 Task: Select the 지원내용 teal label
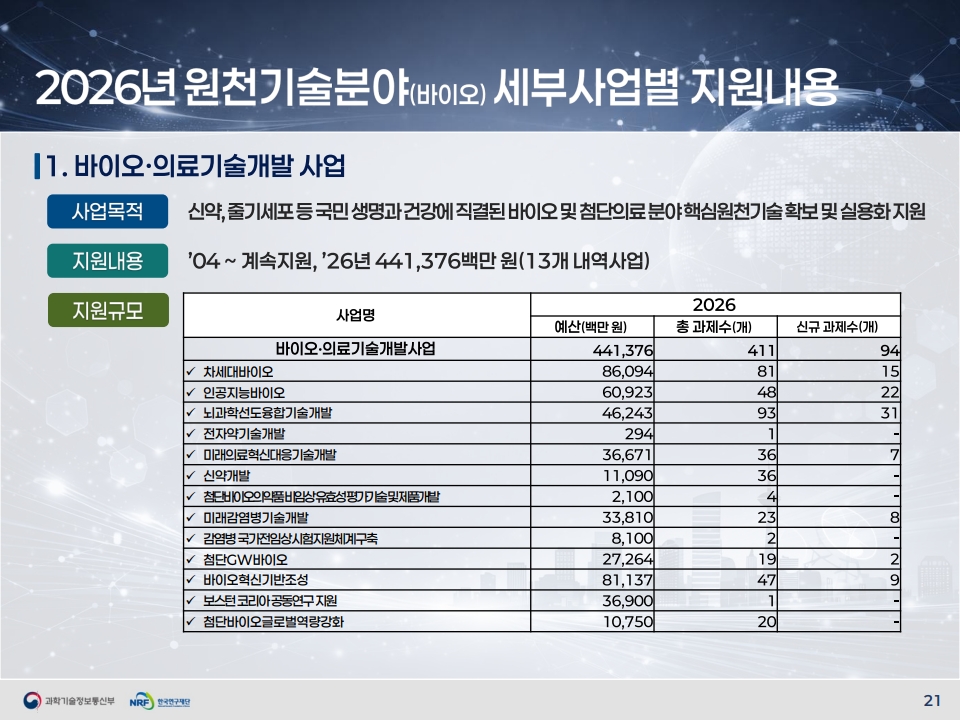coord(108,262)
